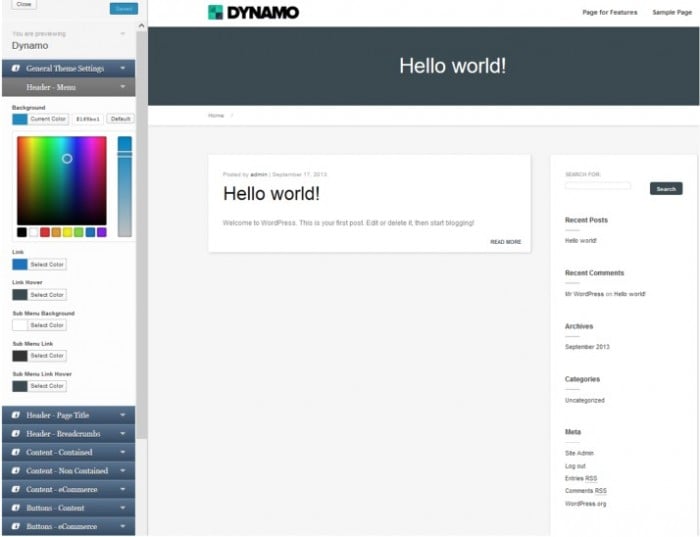Expand Content - Contained arrow
The image size is (700, 537).
tap(123, 452)
